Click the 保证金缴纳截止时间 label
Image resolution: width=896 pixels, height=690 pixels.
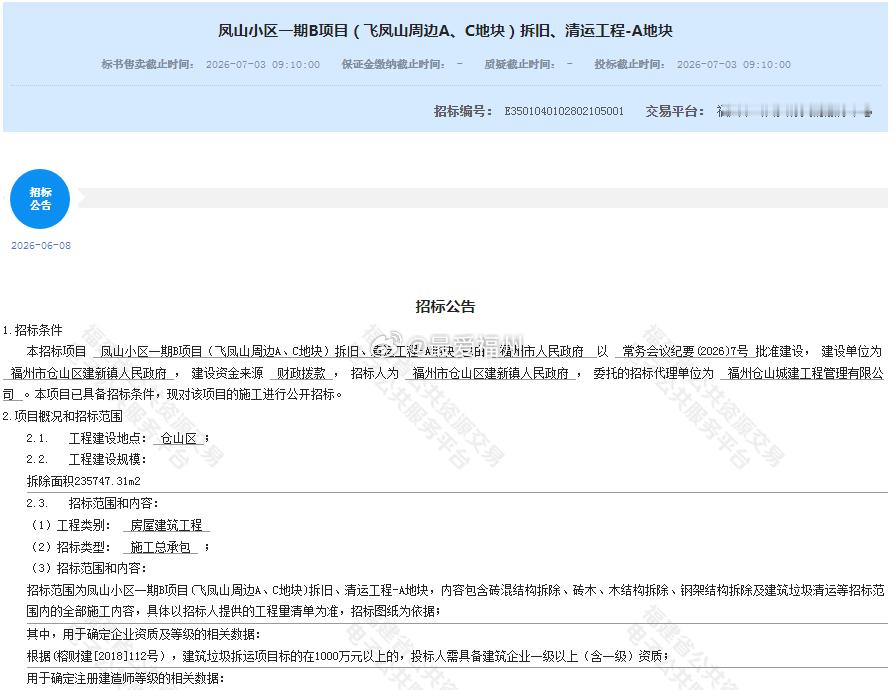393,65
